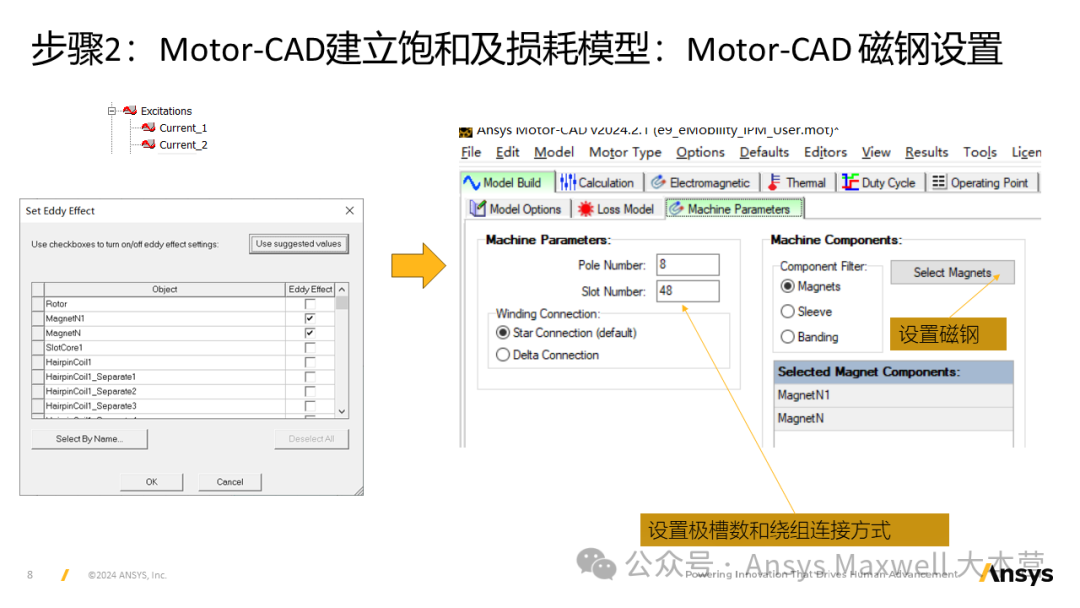Collapse the Excitations tree node
The width and height of the screenshot is (1080, 608).
point(112,111)
